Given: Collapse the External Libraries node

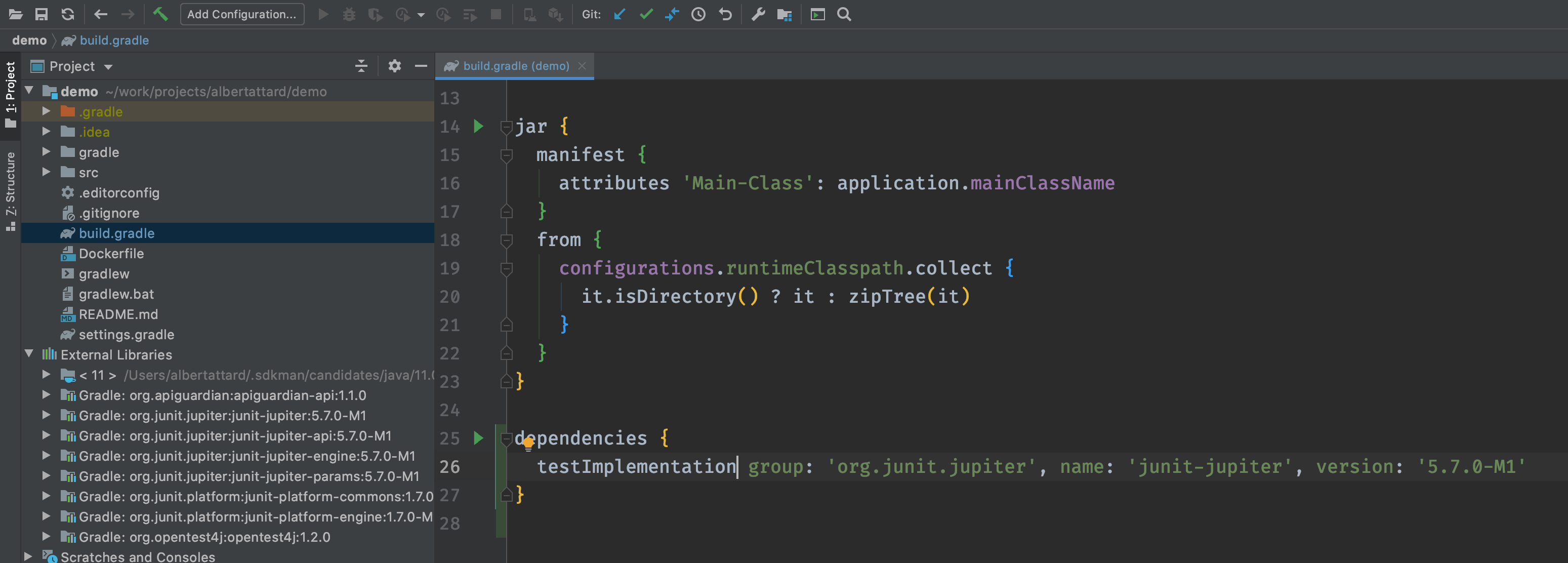Looking at the screenshot, I should (x=29, y=354).
